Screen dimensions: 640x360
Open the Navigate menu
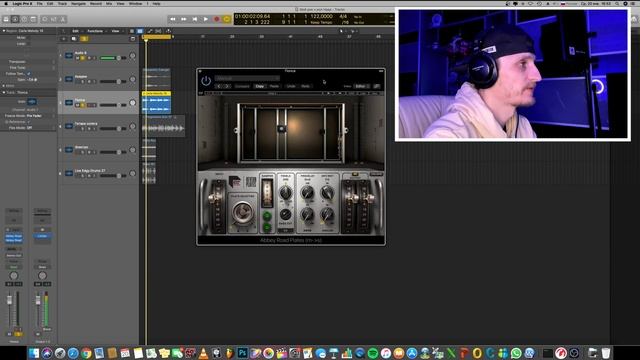coord(78,4)
